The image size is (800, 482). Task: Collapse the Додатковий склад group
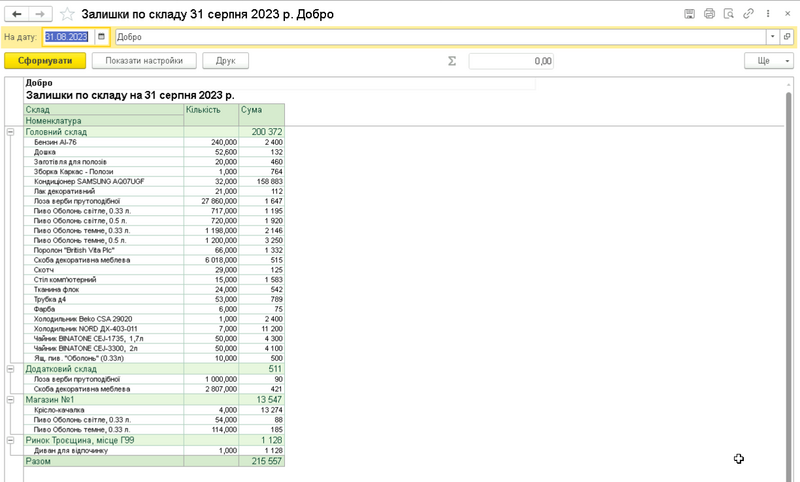coord(10,369)
